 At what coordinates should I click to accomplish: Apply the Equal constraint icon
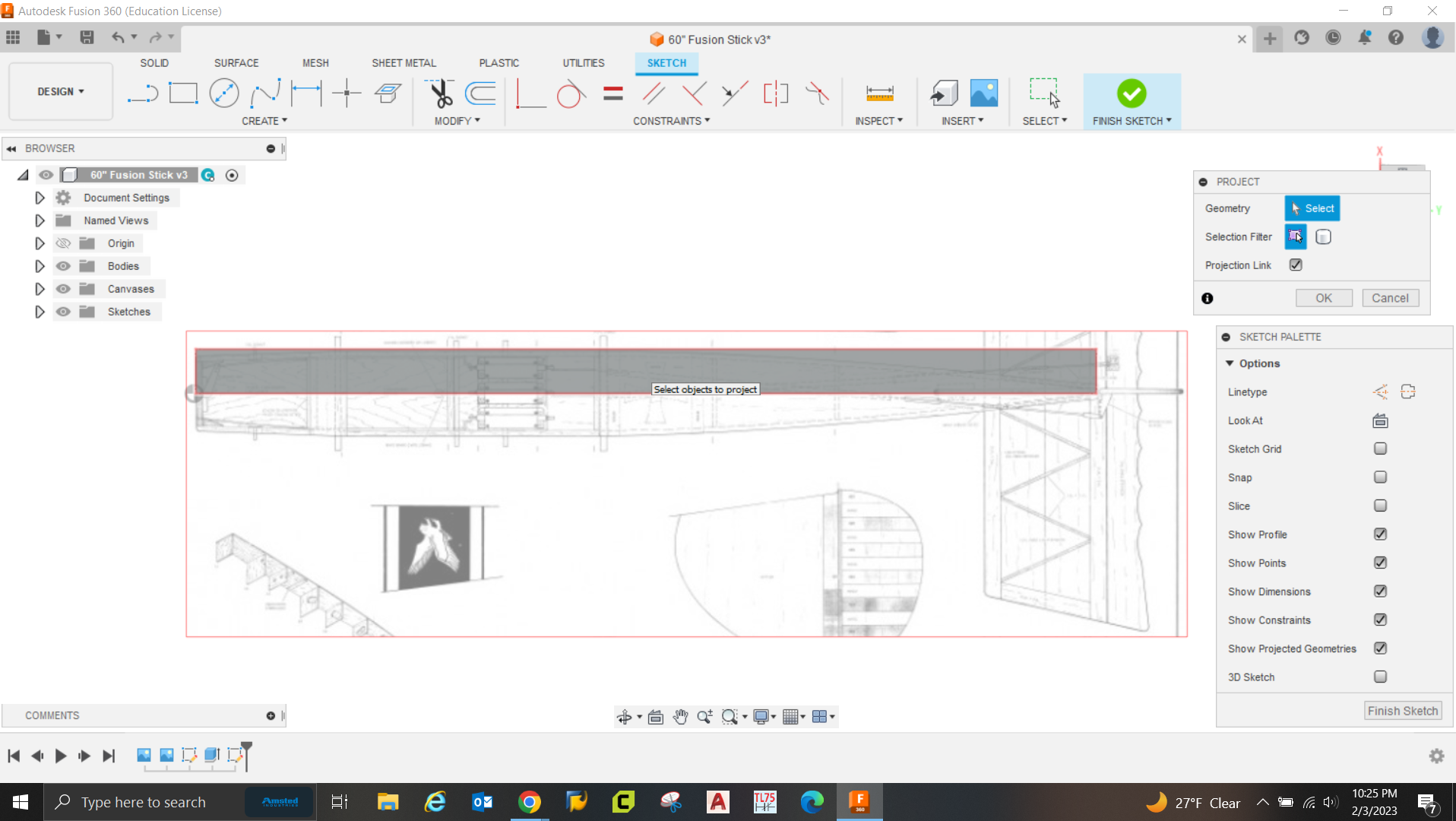612,94
